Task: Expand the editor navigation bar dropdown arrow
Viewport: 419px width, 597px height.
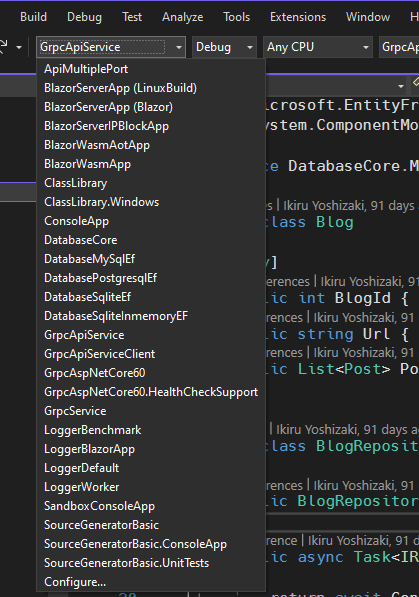Action: pos(401,86)
